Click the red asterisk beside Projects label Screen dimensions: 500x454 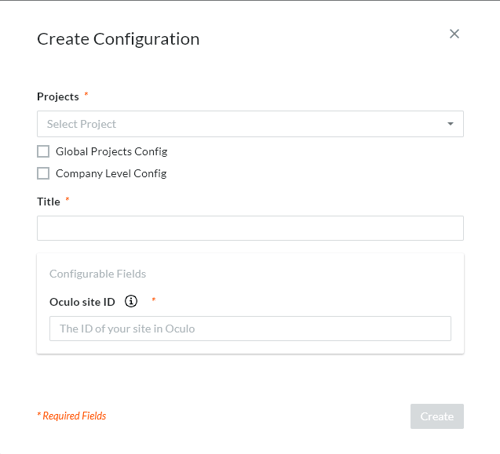pos(86,94)
